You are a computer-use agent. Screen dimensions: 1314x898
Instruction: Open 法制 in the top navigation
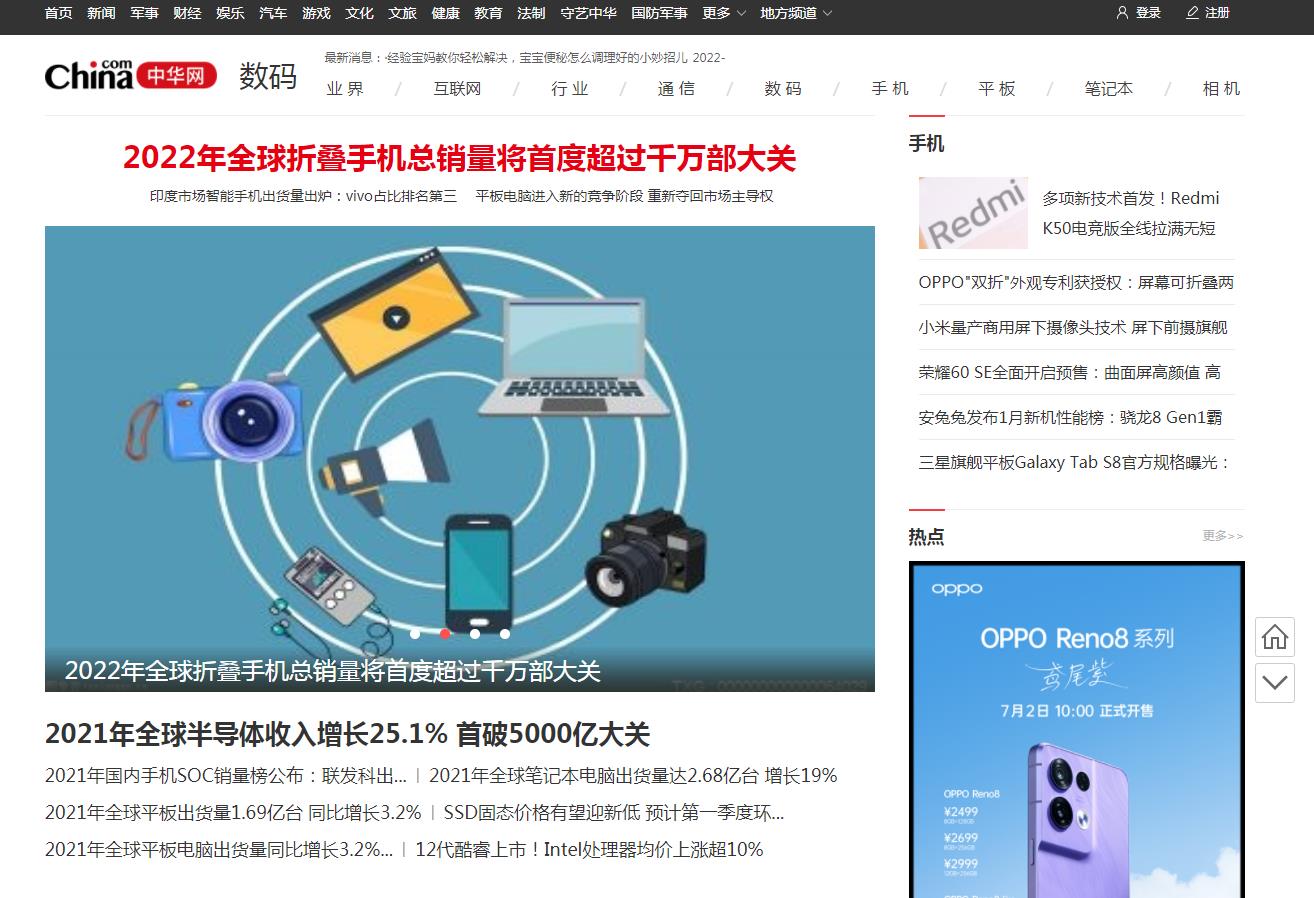(x=531, y=13)
